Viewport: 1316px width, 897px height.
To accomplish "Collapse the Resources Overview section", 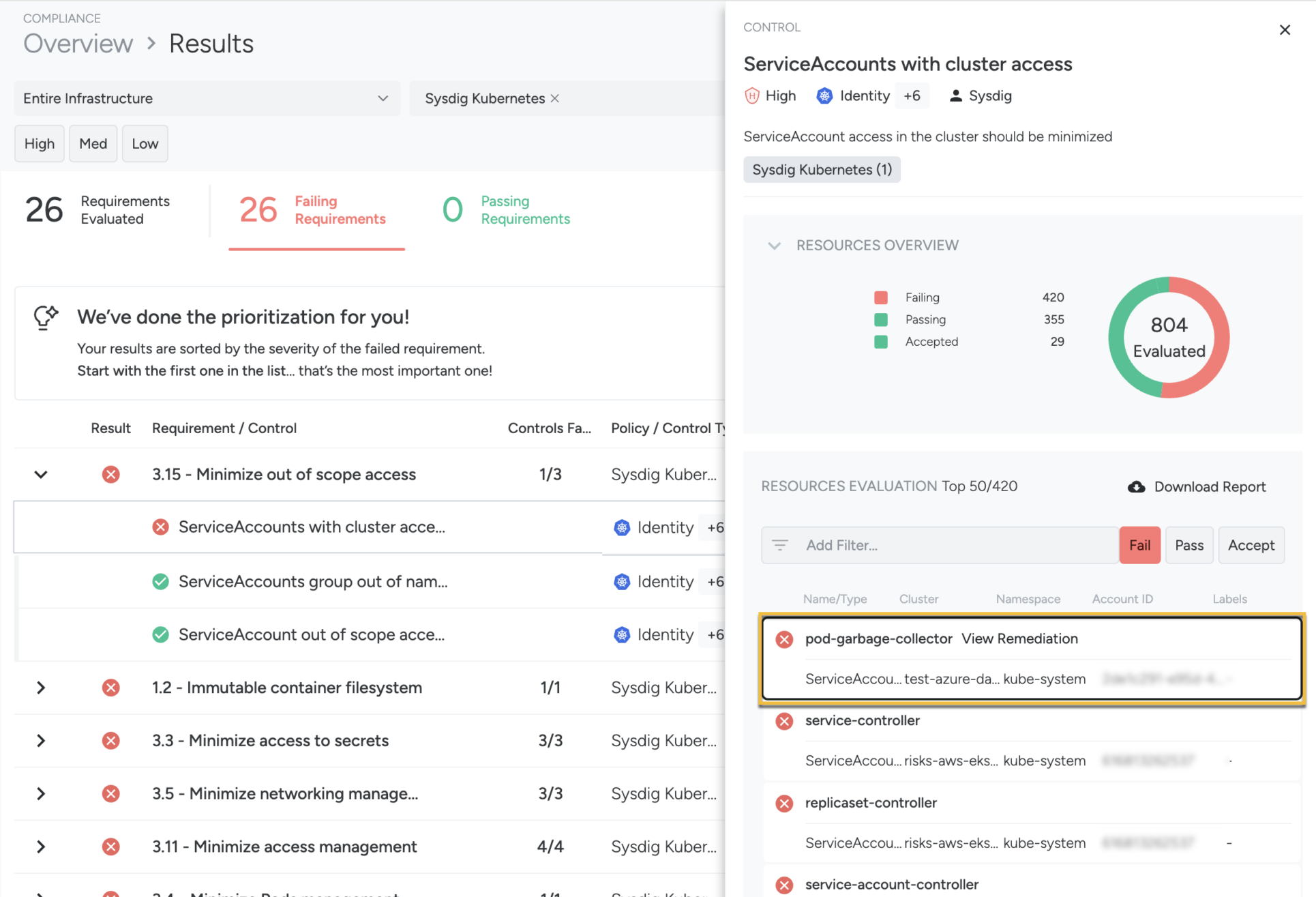I will pyautogui.click(x=774, y=246).
